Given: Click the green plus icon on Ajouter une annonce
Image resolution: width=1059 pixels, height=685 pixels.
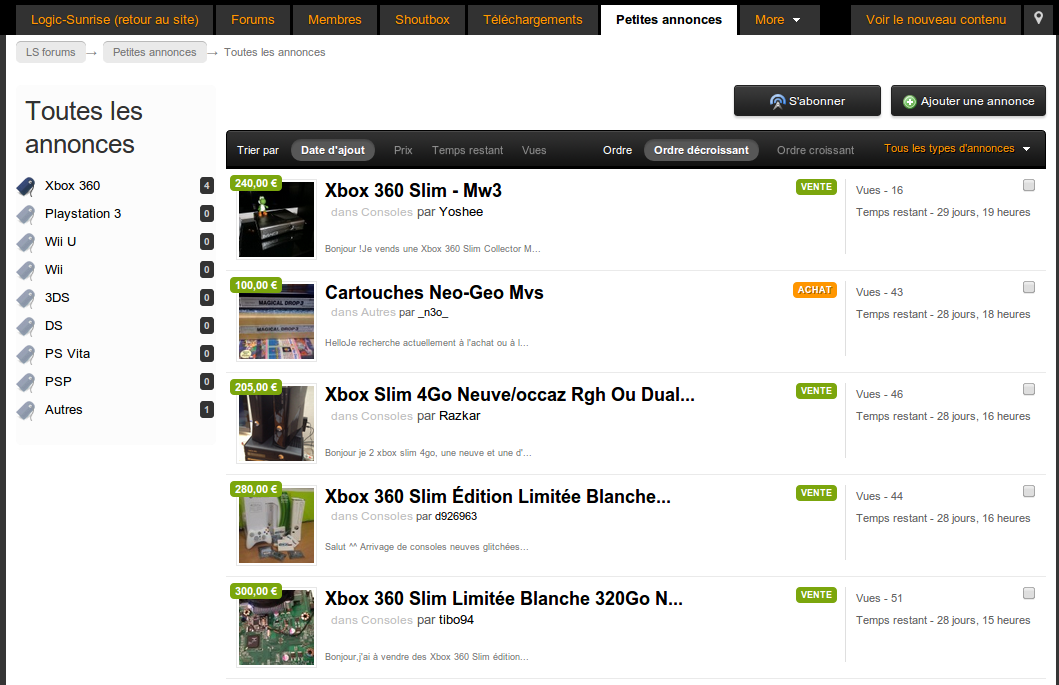Looking at the screenshot, I should pos(910,102).
